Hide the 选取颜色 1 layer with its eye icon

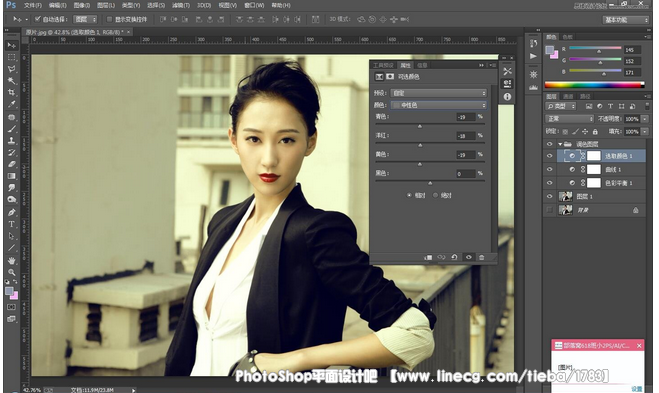549,156
